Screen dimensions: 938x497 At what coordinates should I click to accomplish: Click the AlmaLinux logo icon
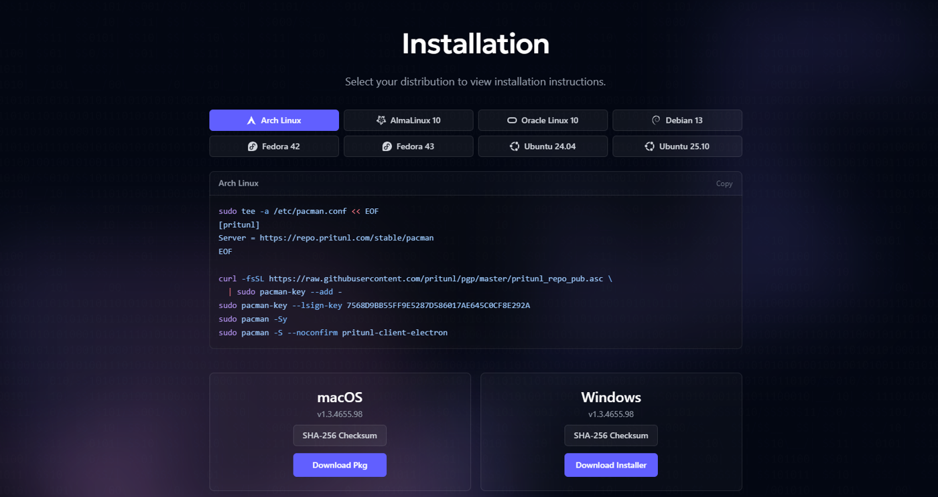381,120
